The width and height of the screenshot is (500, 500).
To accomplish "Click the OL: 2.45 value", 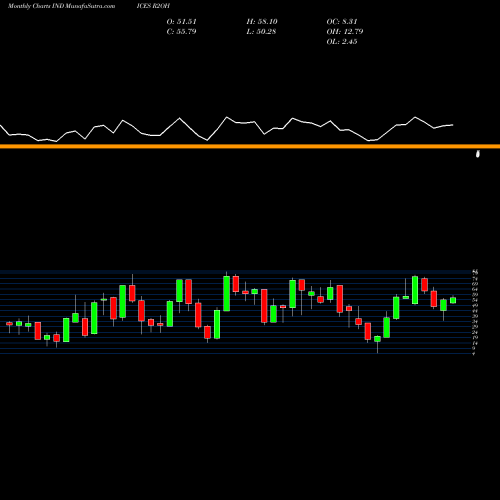I will tap(342, 42).
